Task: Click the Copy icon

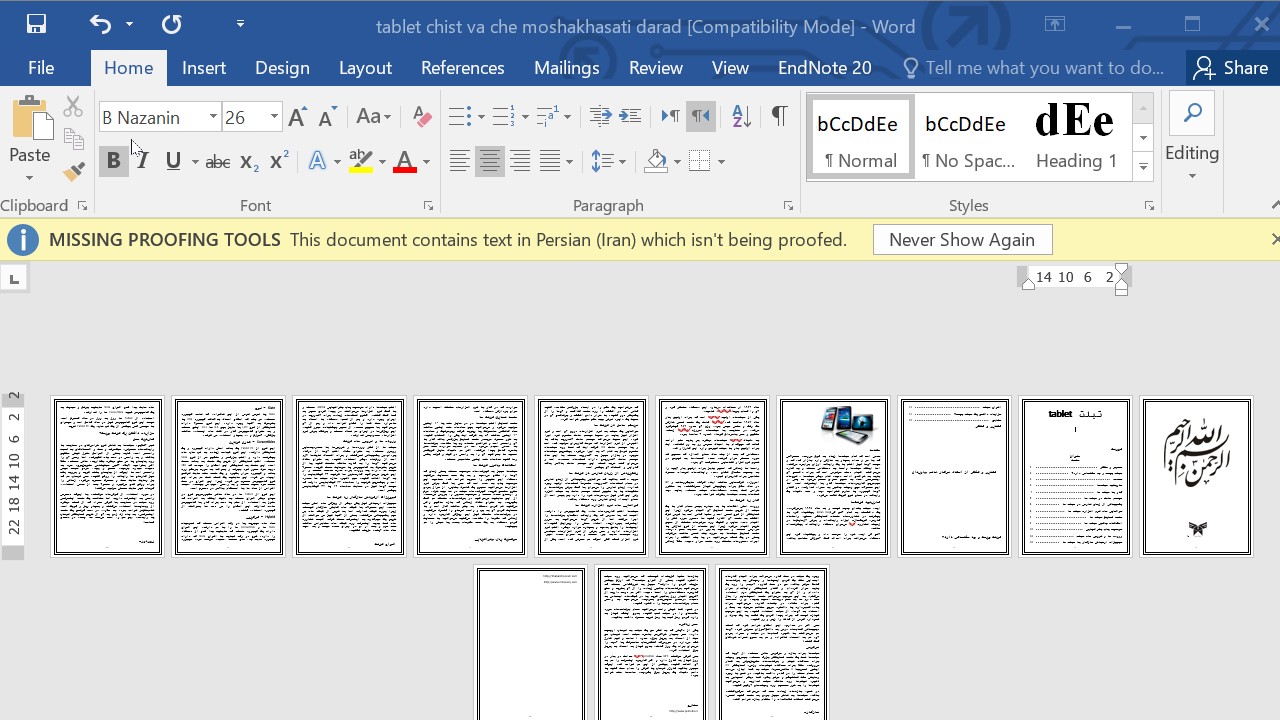Action: 73,139
